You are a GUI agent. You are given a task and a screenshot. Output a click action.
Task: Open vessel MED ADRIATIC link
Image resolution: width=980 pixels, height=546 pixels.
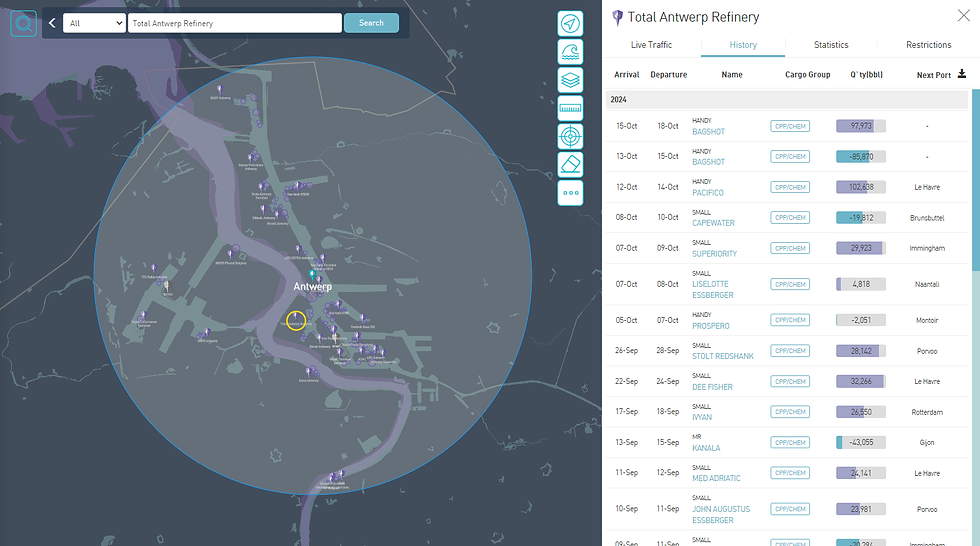click(x=716, y=479)
